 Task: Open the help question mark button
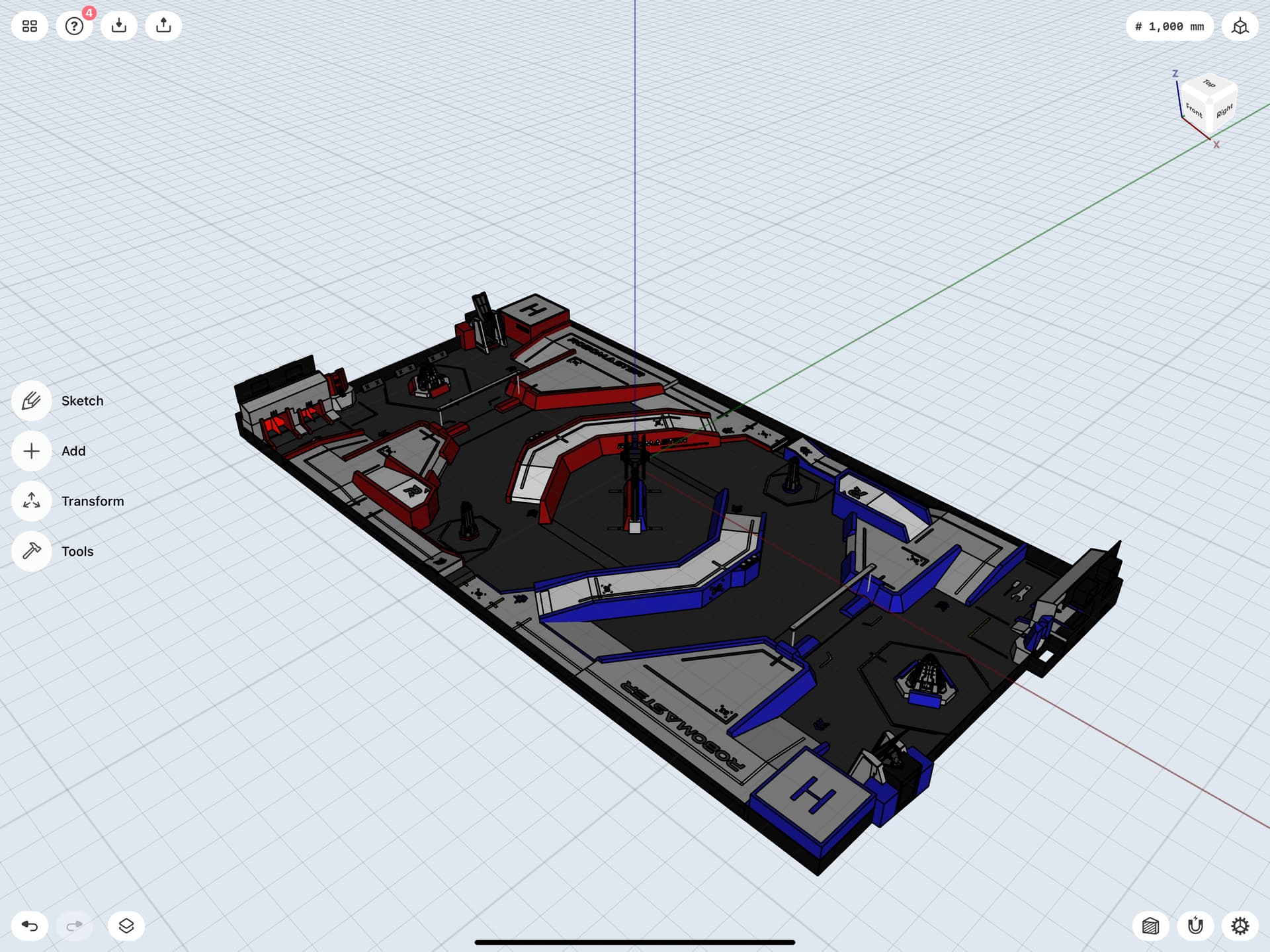(74, 26)
